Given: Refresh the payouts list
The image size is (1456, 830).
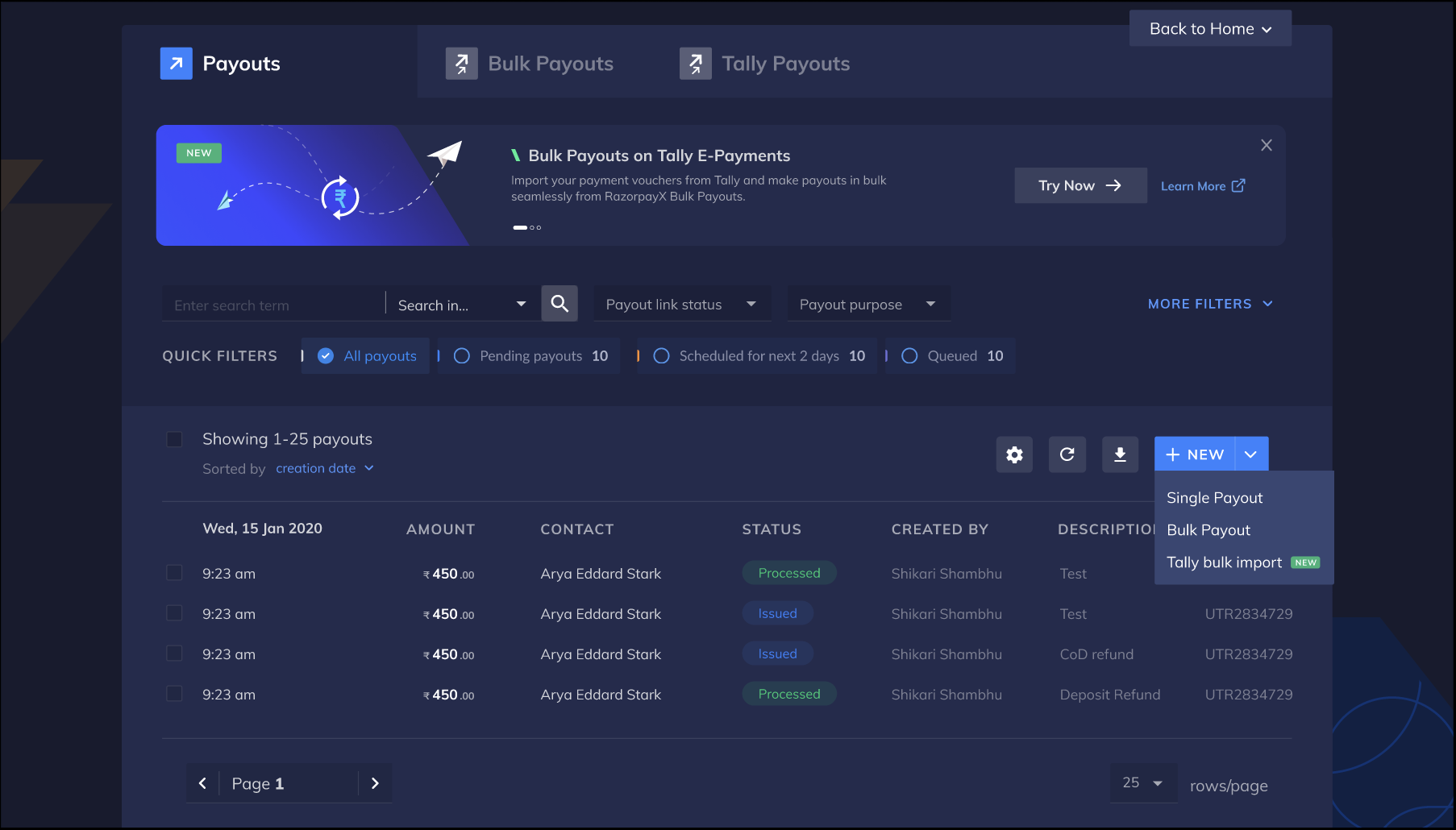Looking at the screenshot, I should coord(1067,454).
